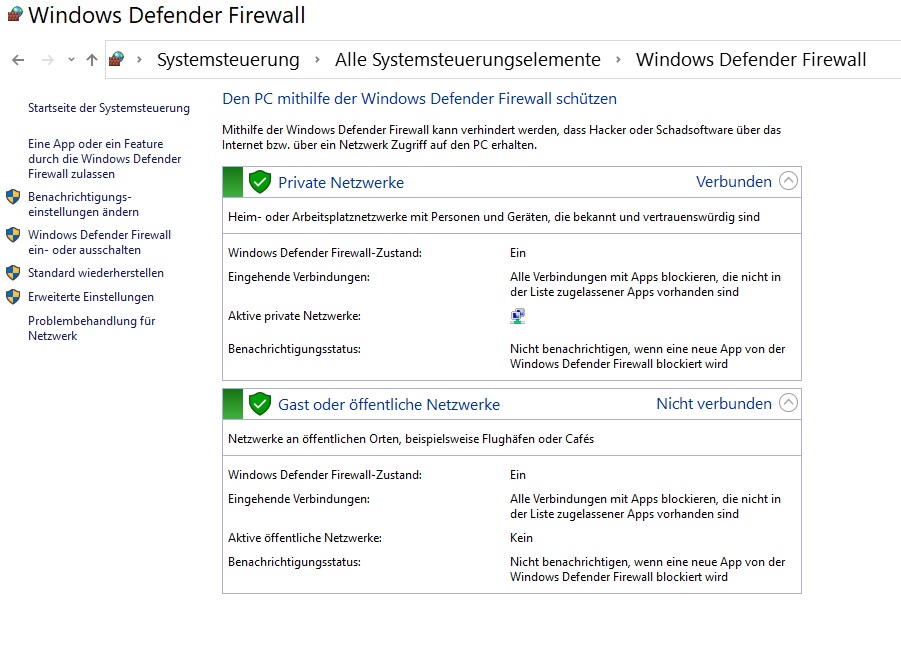Open Problembehandlung für Netzwerk
Image resolution: width=901 pixels, height=650 pixels.
pos(91,328)
